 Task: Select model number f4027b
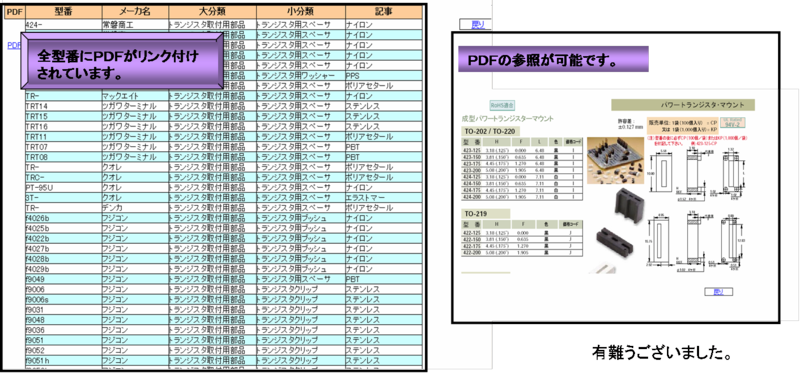[63, 249]
